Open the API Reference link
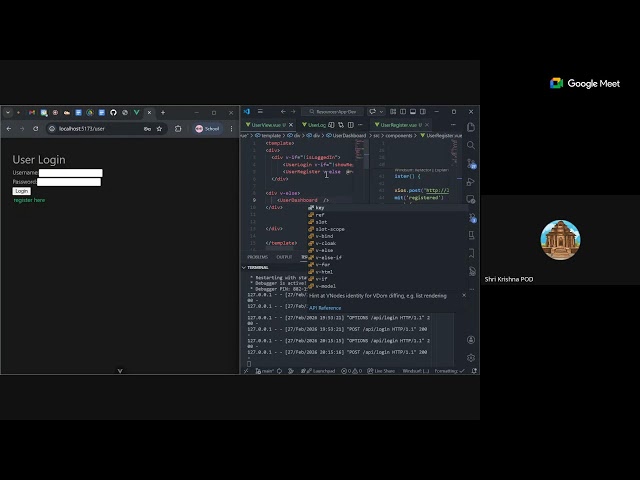640x480 pixels. point(325,308)
